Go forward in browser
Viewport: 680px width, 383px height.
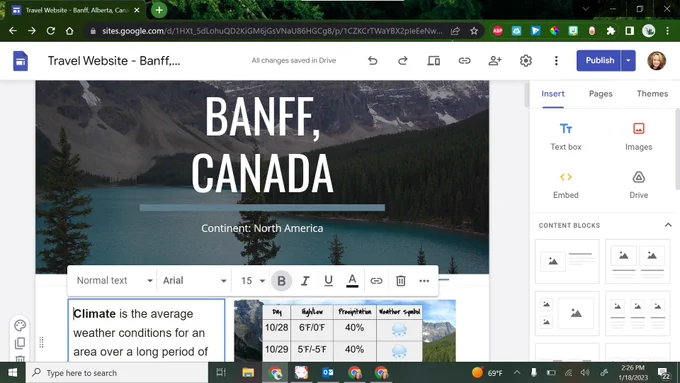tap(32, 31)
